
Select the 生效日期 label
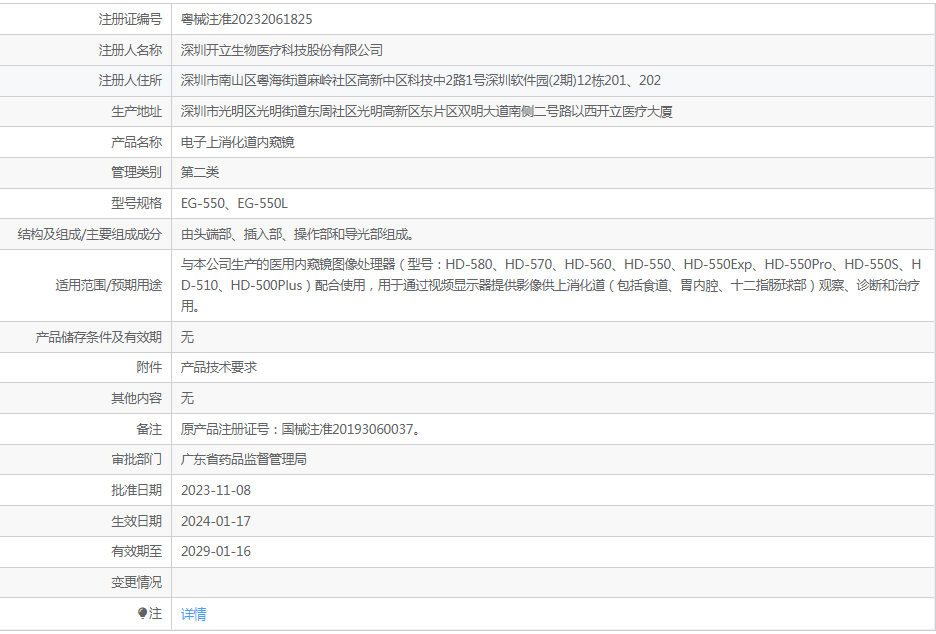pos(137,521)
